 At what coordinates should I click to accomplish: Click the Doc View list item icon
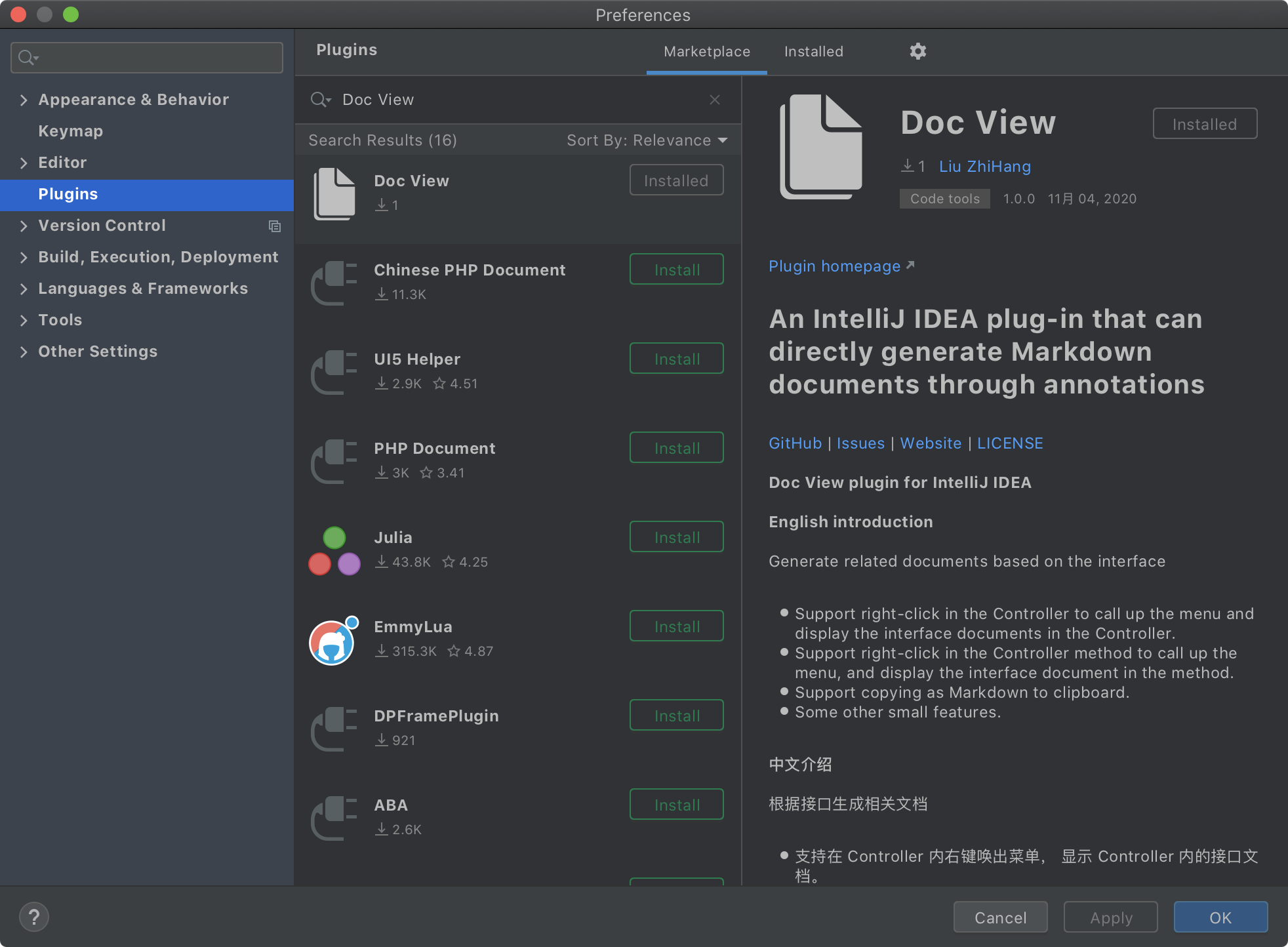coord(334,194)
